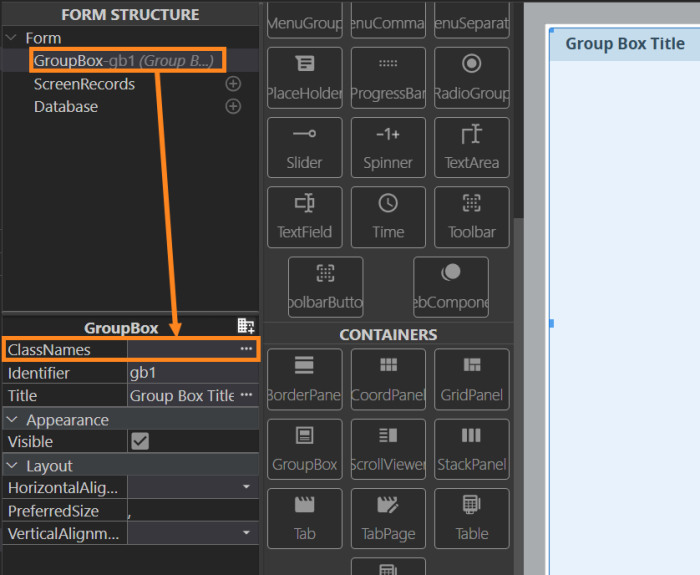This screenshot has height=575, width=700.
Task: Select the ScrollViewer container
Action: pos(388,448)
